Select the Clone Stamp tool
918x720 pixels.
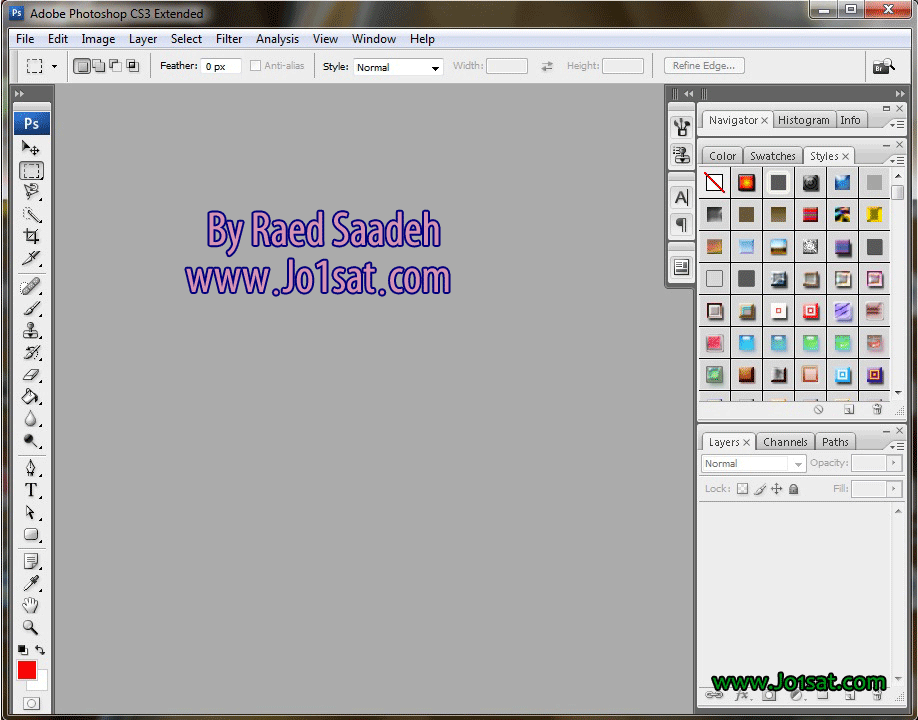coord(31,331)
